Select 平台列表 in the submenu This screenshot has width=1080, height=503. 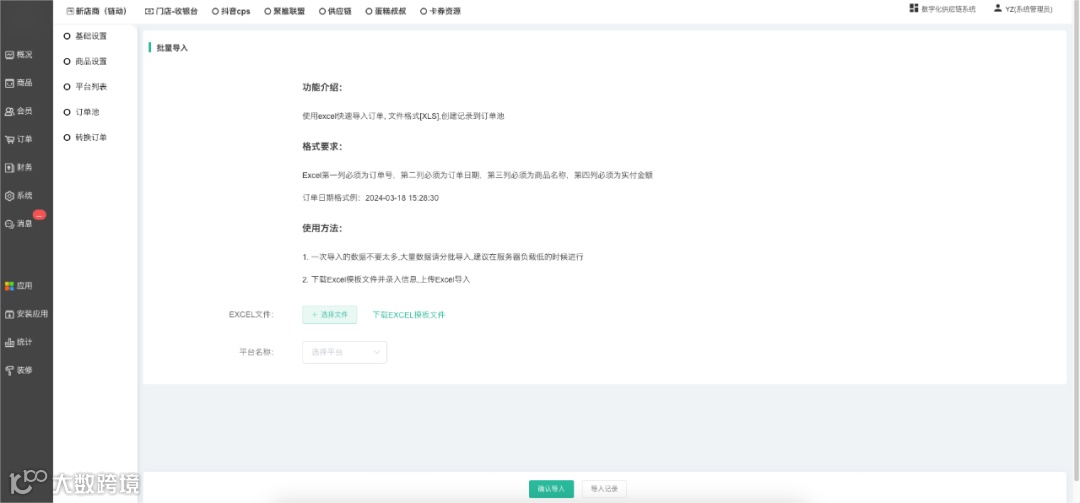[85, 87]
